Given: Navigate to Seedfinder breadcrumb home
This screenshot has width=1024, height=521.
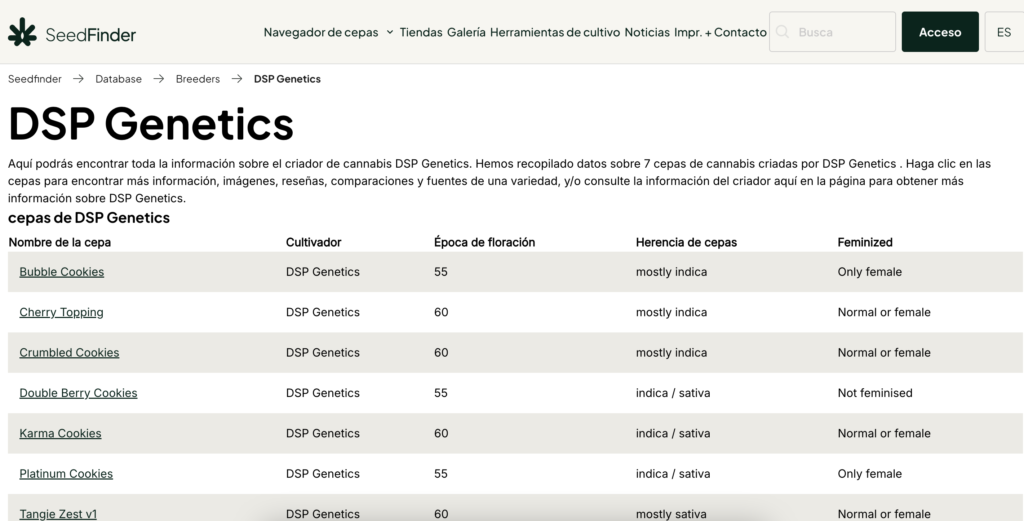Looking at the screenshot, I should tap(34, 79).
